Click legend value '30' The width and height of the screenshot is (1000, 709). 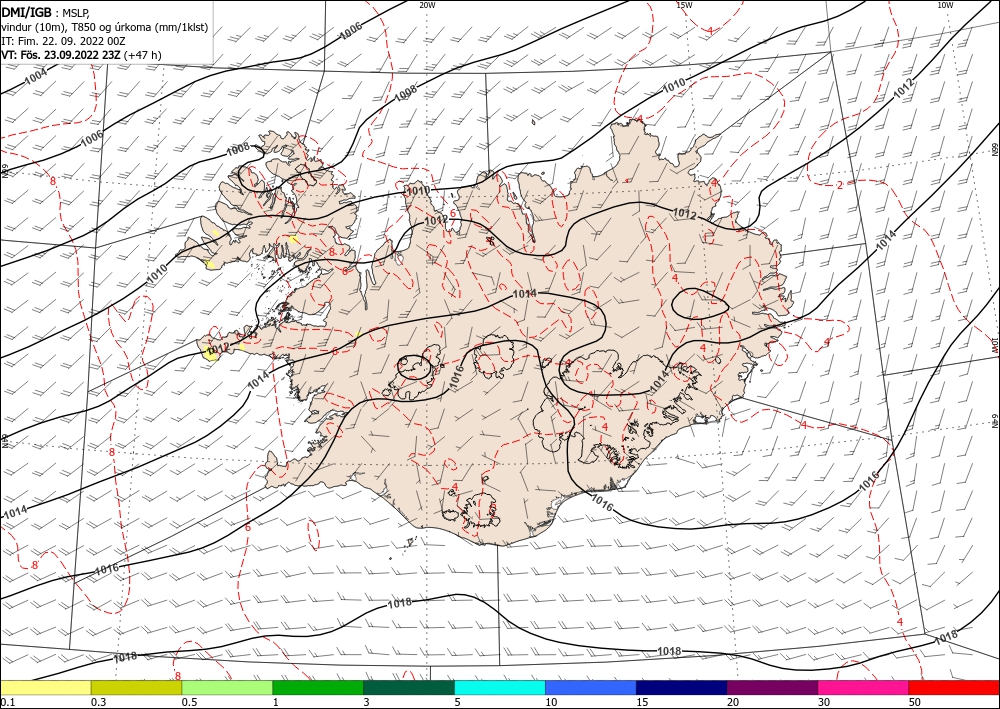(824, 702)
